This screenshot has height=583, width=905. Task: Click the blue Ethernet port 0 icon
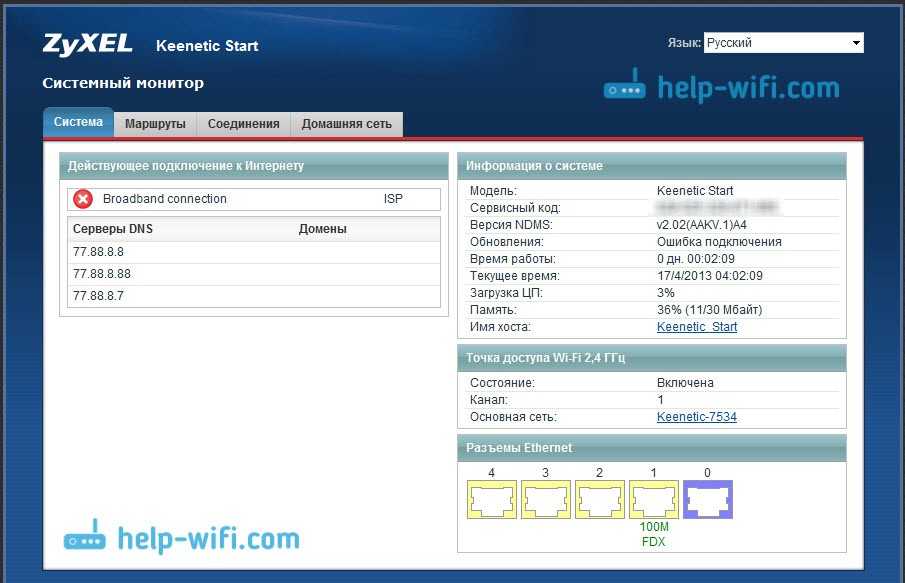707,499
